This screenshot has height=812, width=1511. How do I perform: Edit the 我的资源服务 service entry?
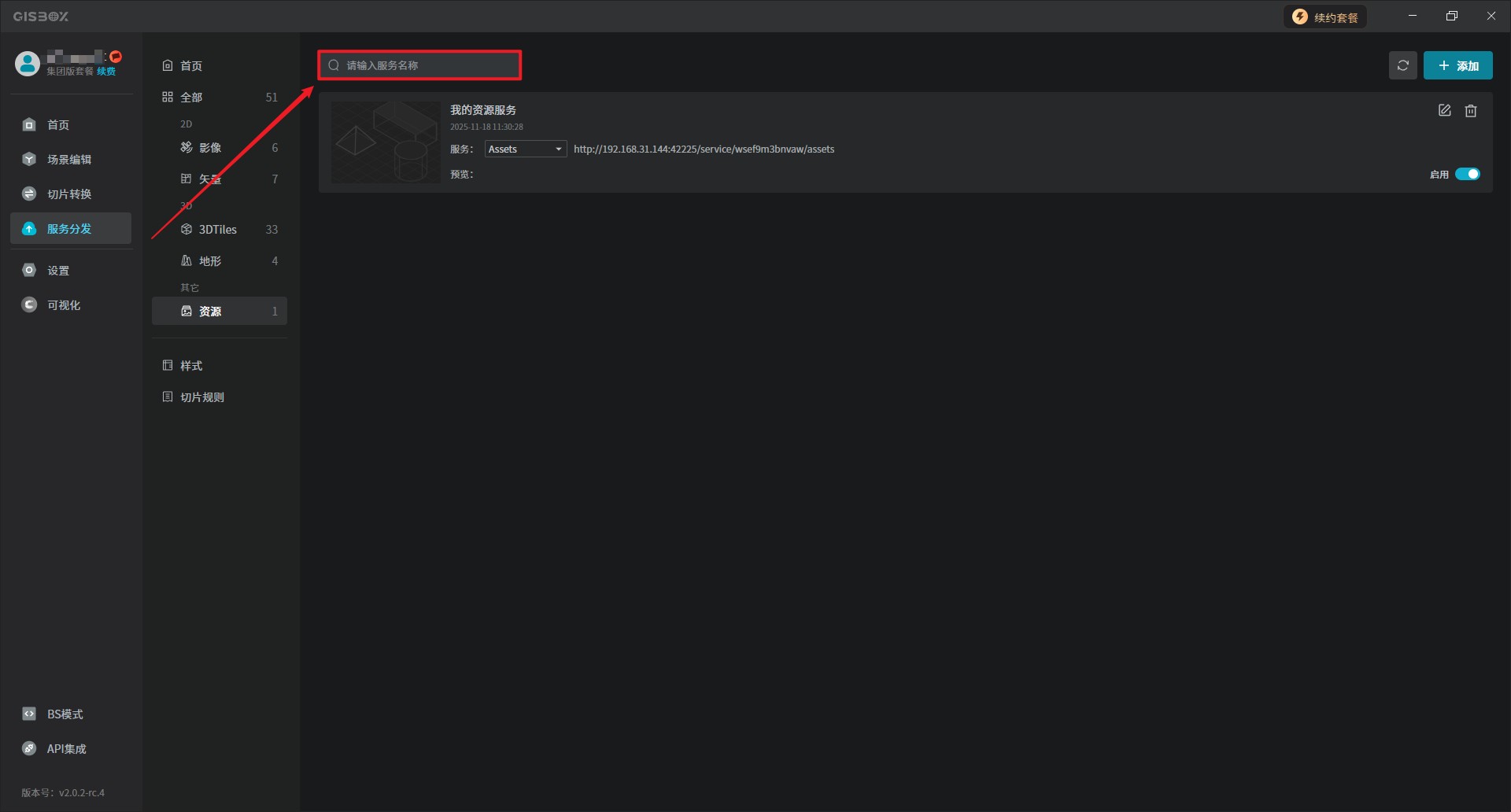point(1444,111)
